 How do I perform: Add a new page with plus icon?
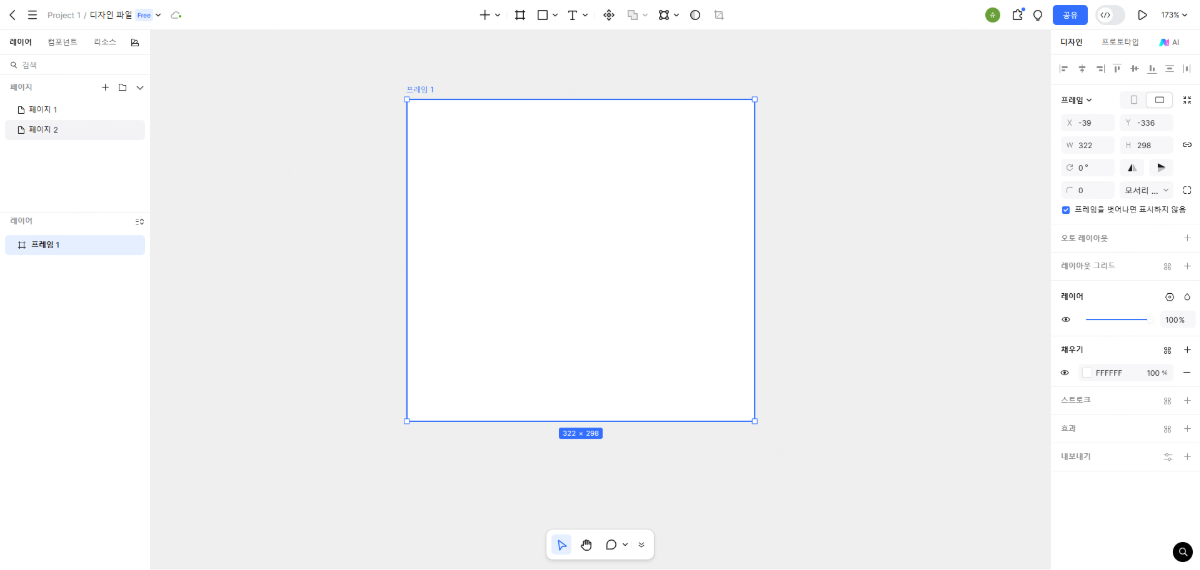pyautogui.click(x=105, y=88)
